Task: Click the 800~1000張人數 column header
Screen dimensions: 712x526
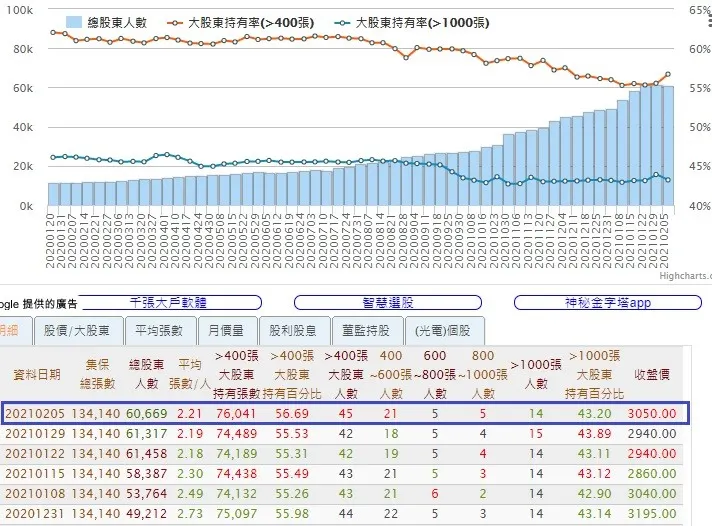Action: click(x=483, y=375)
